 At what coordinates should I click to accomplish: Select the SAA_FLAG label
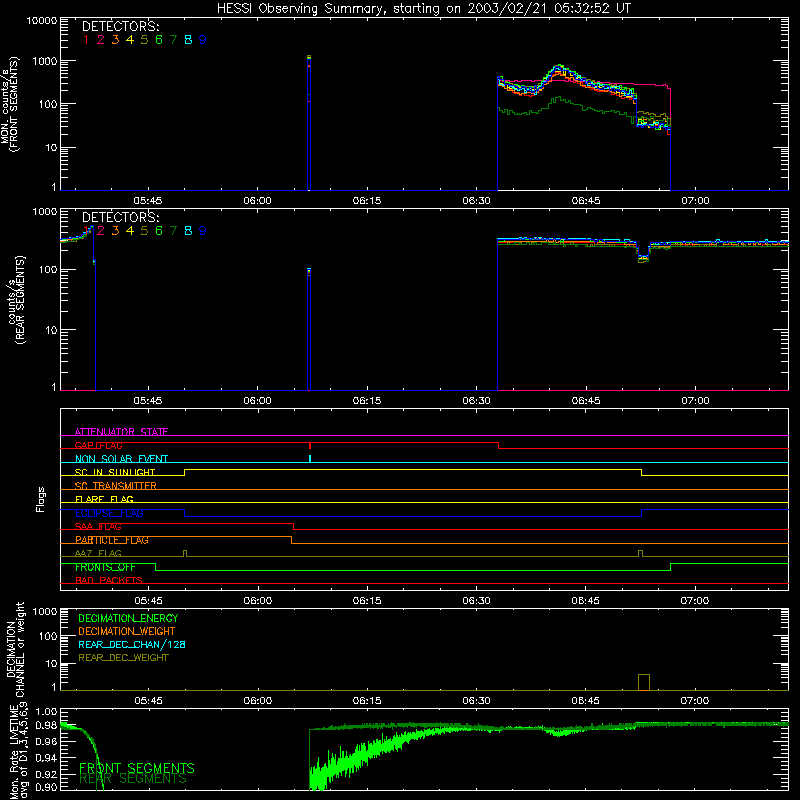point(98,527)
